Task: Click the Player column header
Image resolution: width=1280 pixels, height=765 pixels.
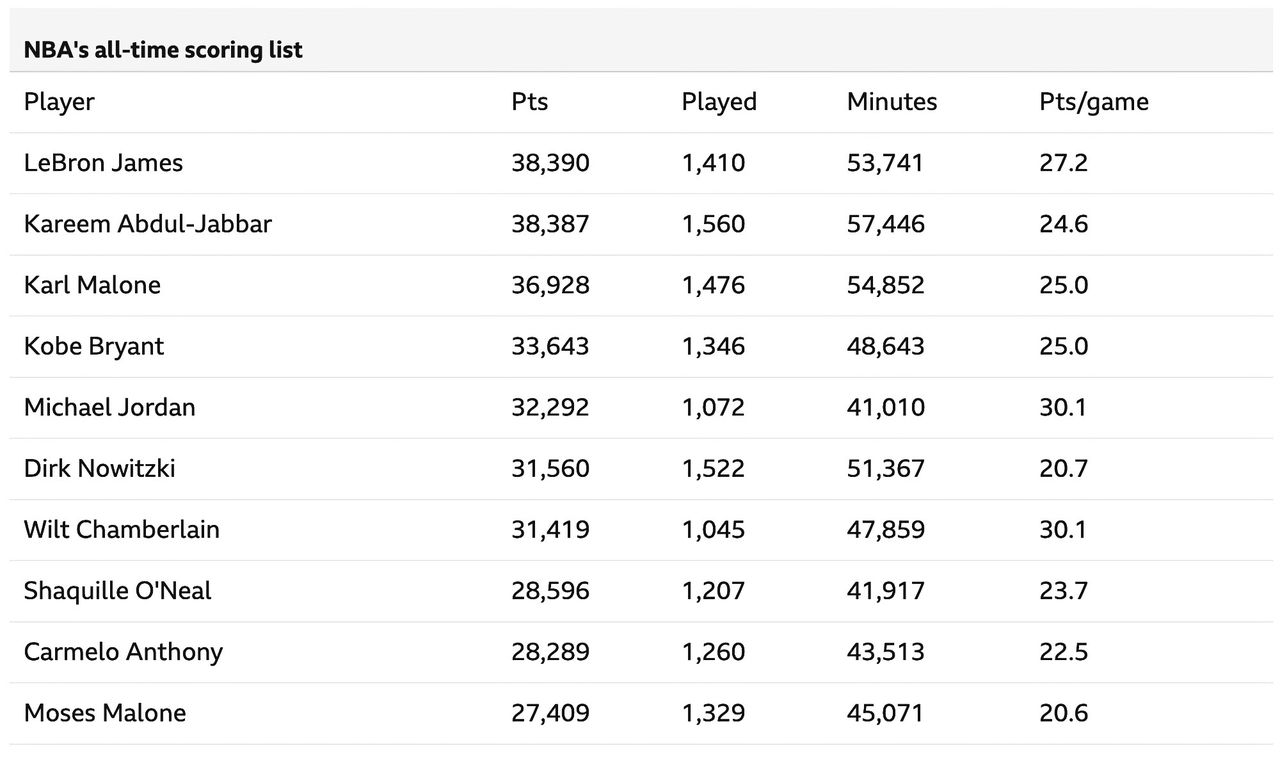Action: [x=59, y=102]
